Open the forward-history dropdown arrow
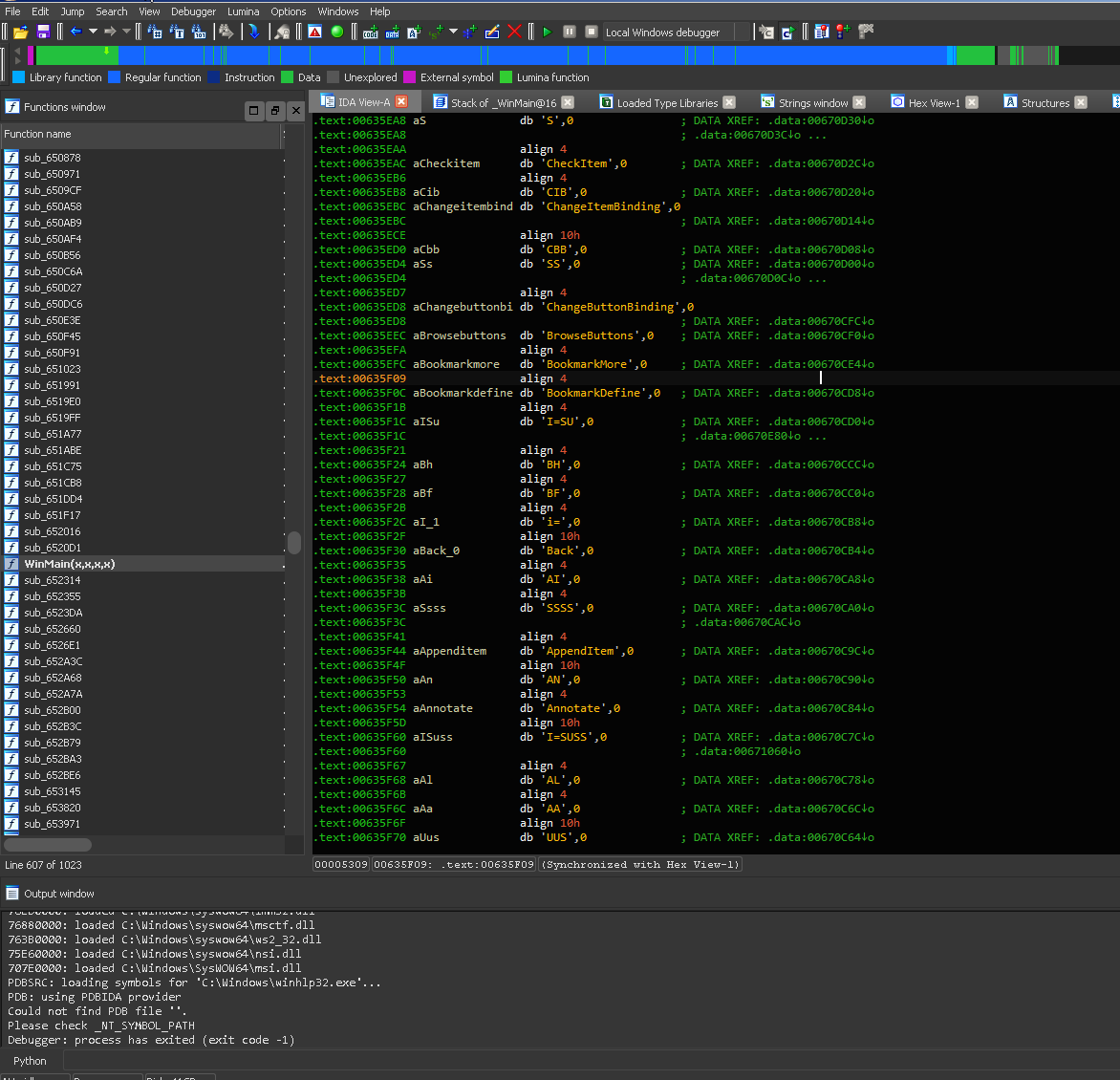Viewport: 1120px width, 1080px height. 126,32
